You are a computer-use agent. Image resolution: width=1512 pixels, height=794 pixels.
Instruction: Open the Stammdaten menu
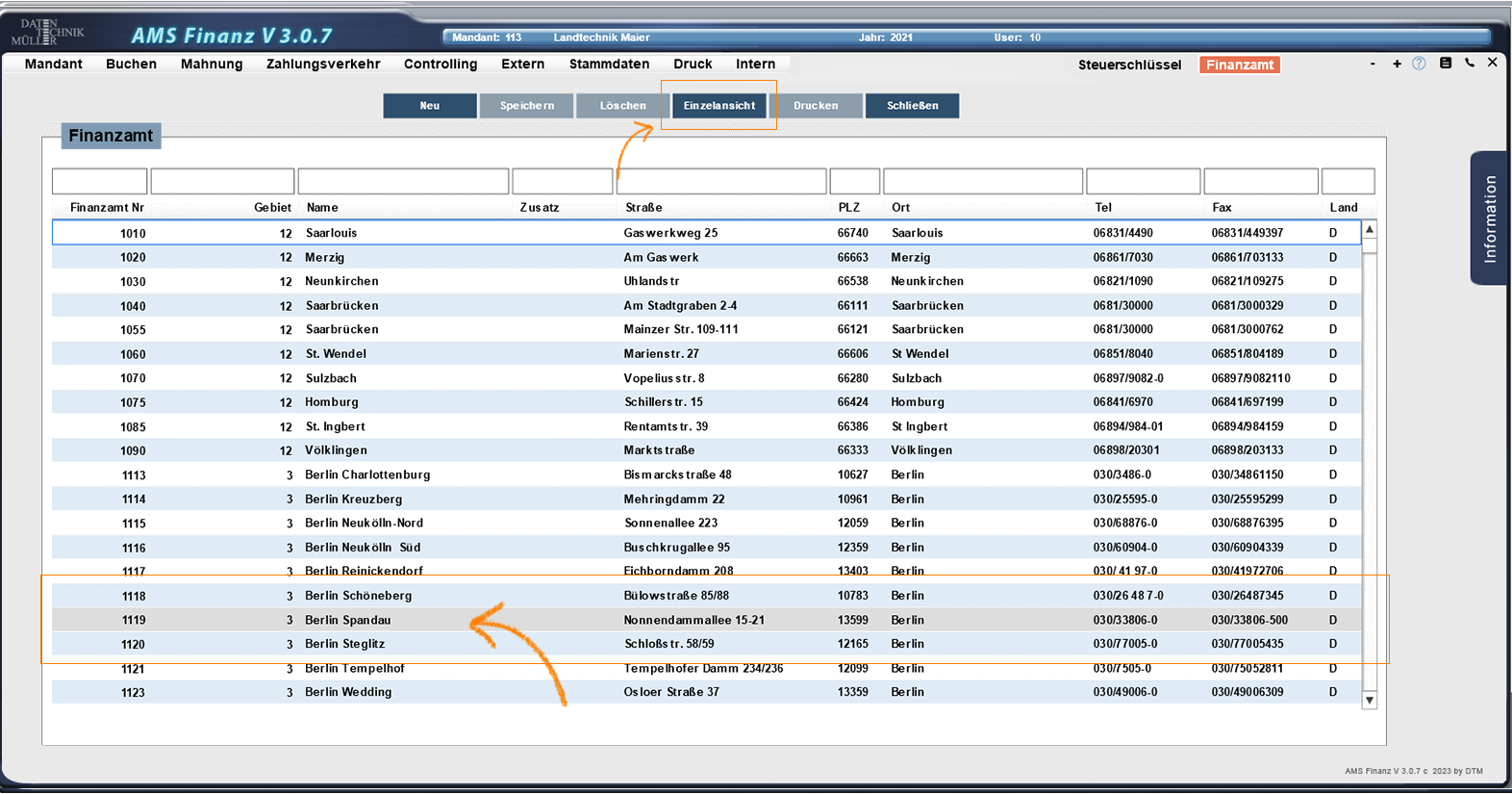point(609,64)
